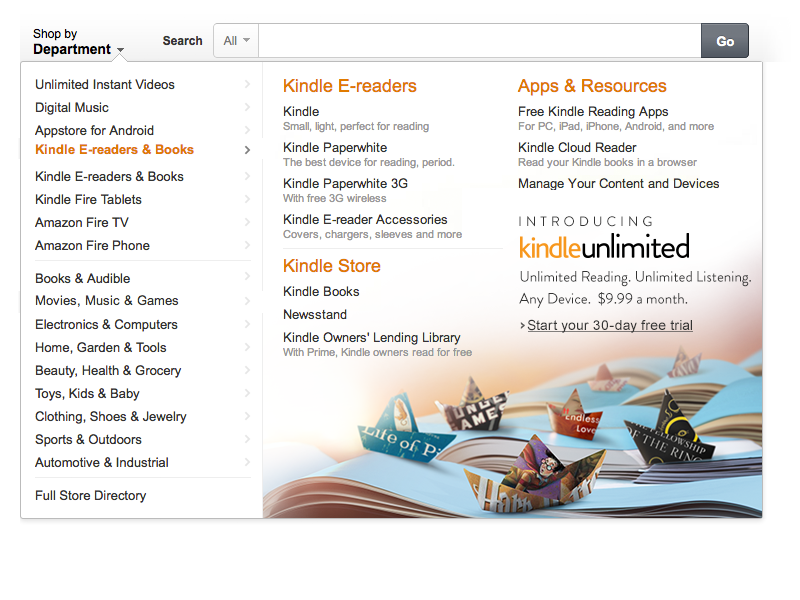The width and height of the screenshot is (800, 600).
Task: Open the Newsstand link
Action: (x=315, y=314)
